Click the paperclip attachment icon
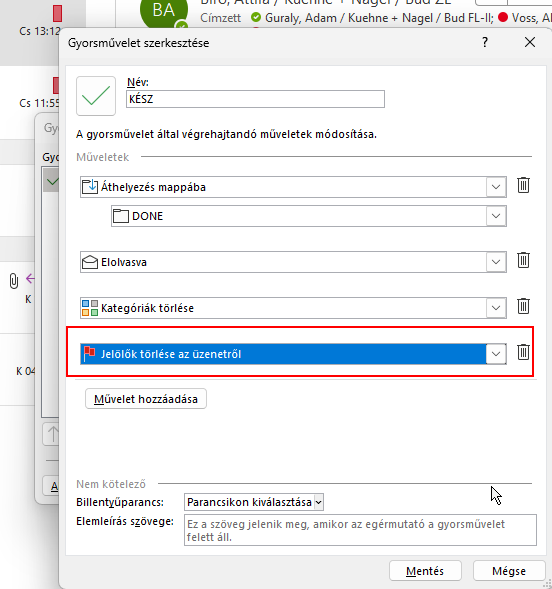552x589 pixels. [14, 281]
